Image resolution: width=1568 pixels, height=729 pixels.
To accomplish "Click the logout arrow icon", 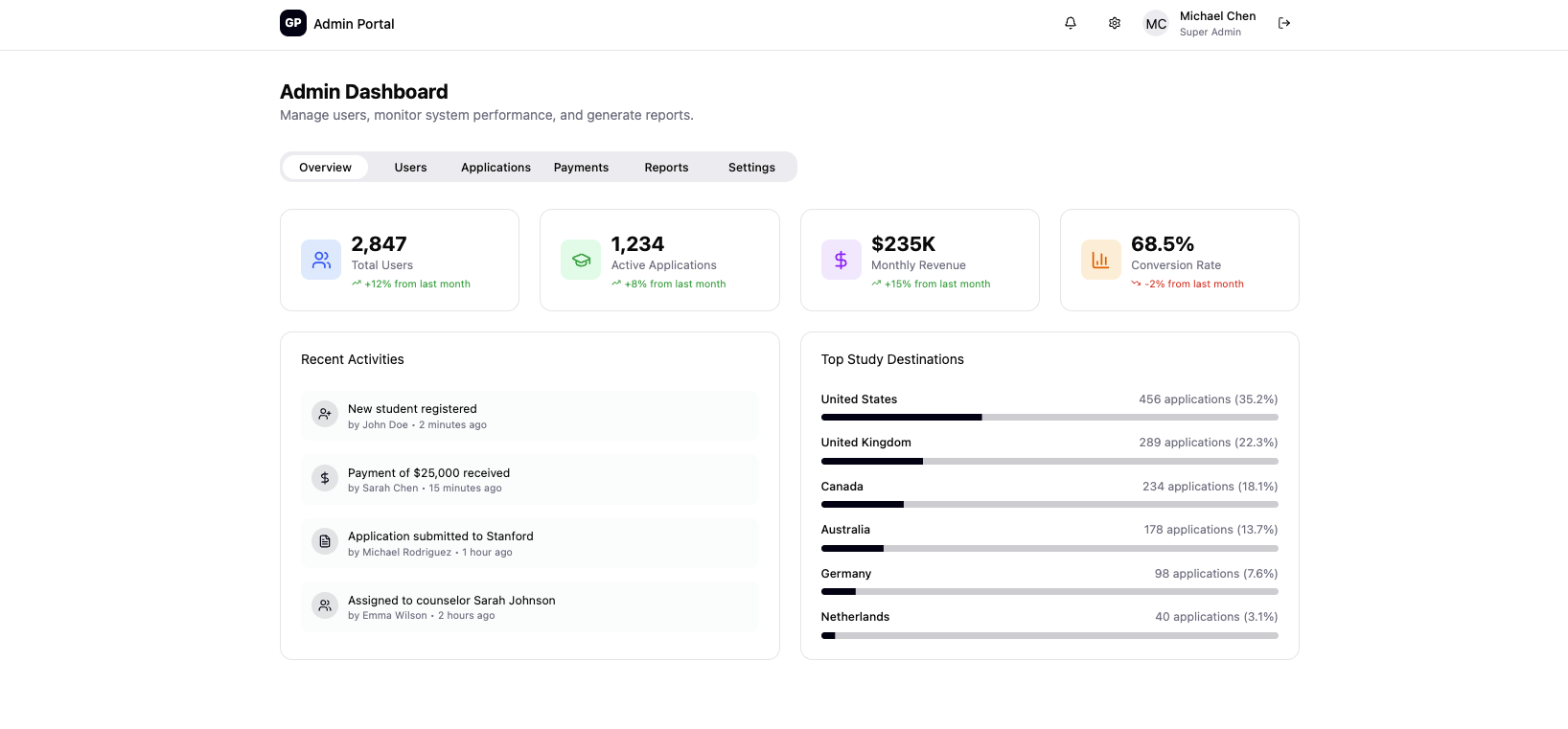I will (1284, 23).
